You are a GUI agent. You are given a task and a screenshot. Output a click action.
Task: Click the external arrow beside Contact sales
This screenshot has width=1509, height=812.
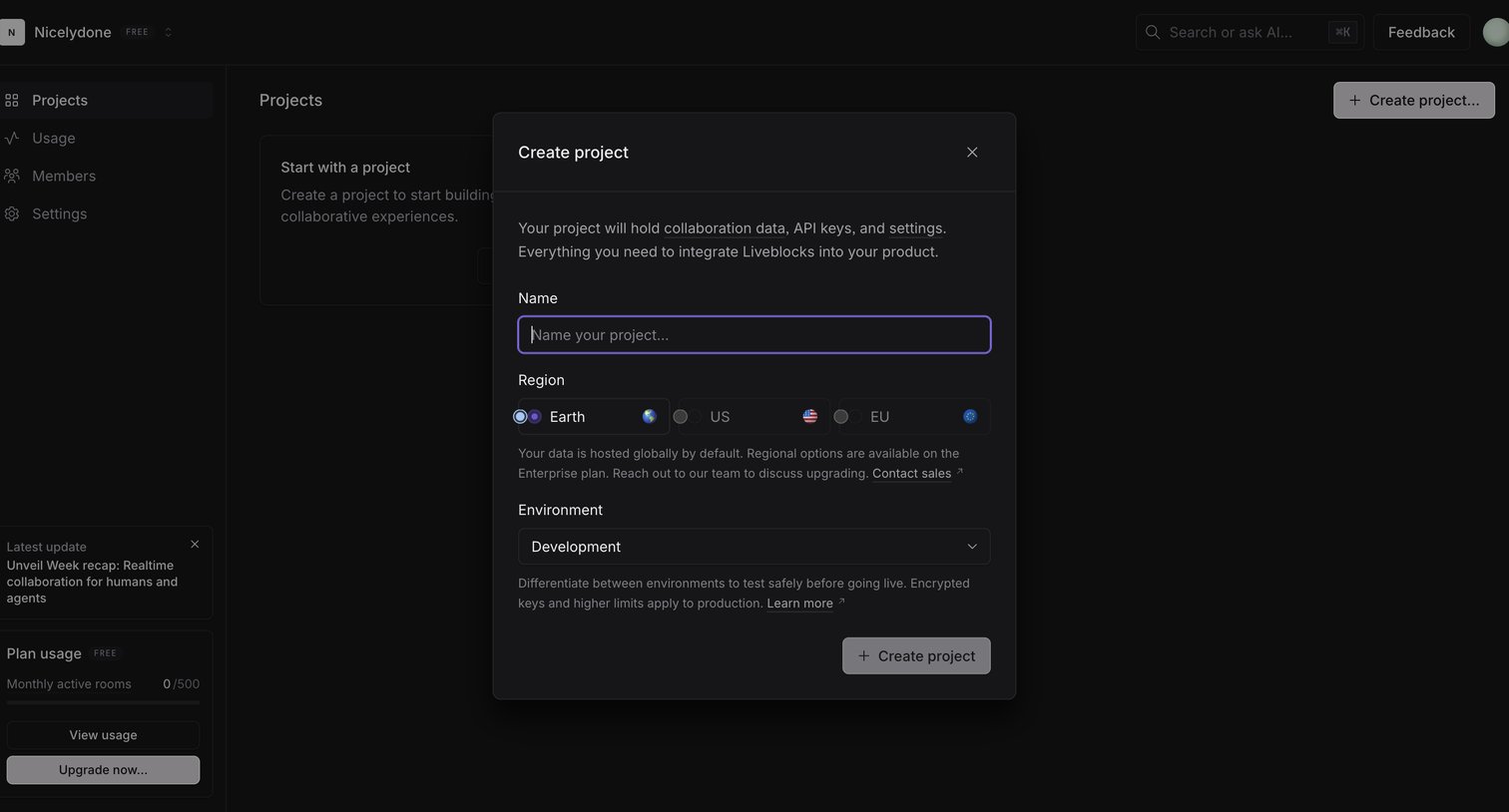(x=960, y=472)
